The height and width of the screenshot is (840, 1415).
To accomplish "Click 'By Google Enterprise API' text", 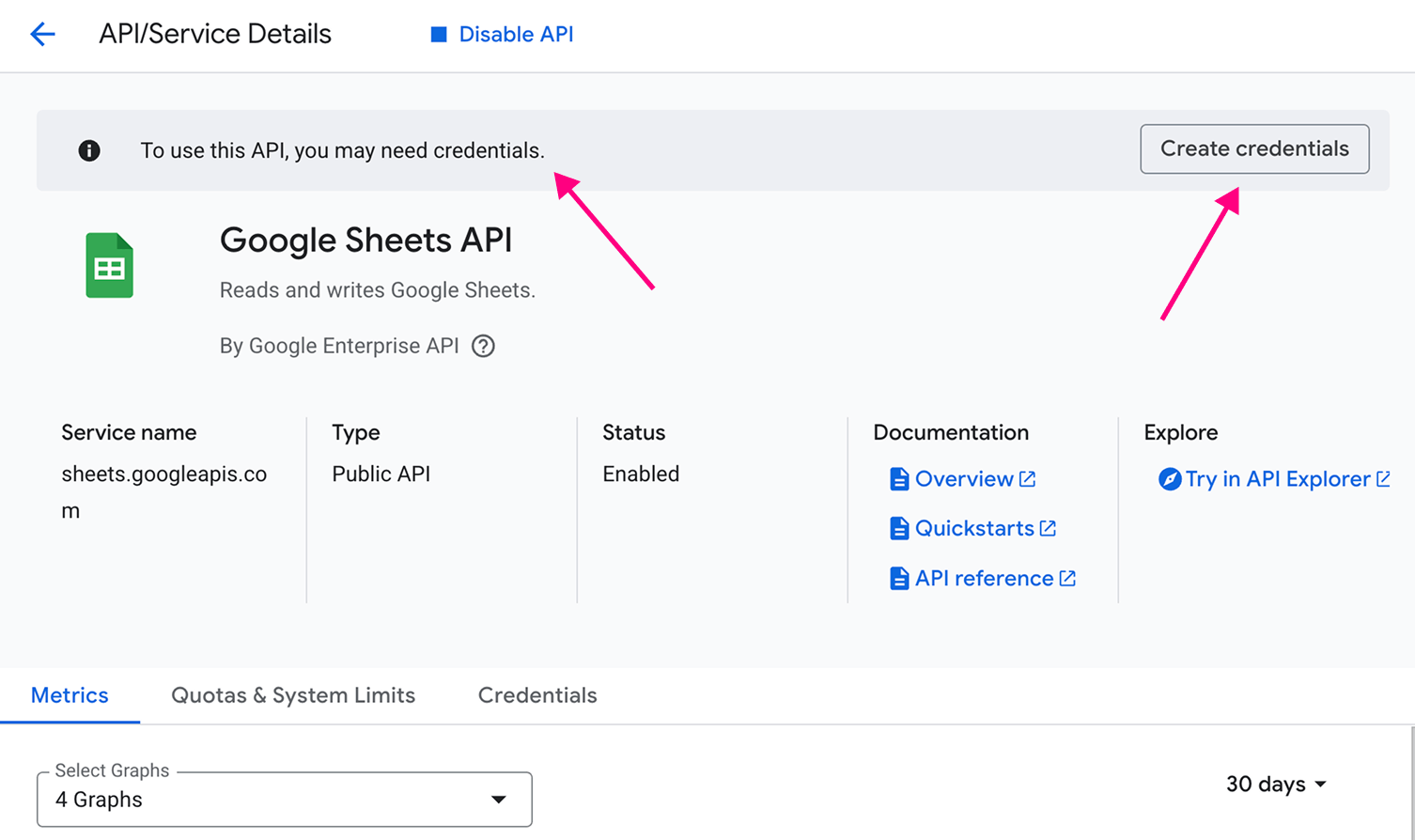I will point(339,346).
